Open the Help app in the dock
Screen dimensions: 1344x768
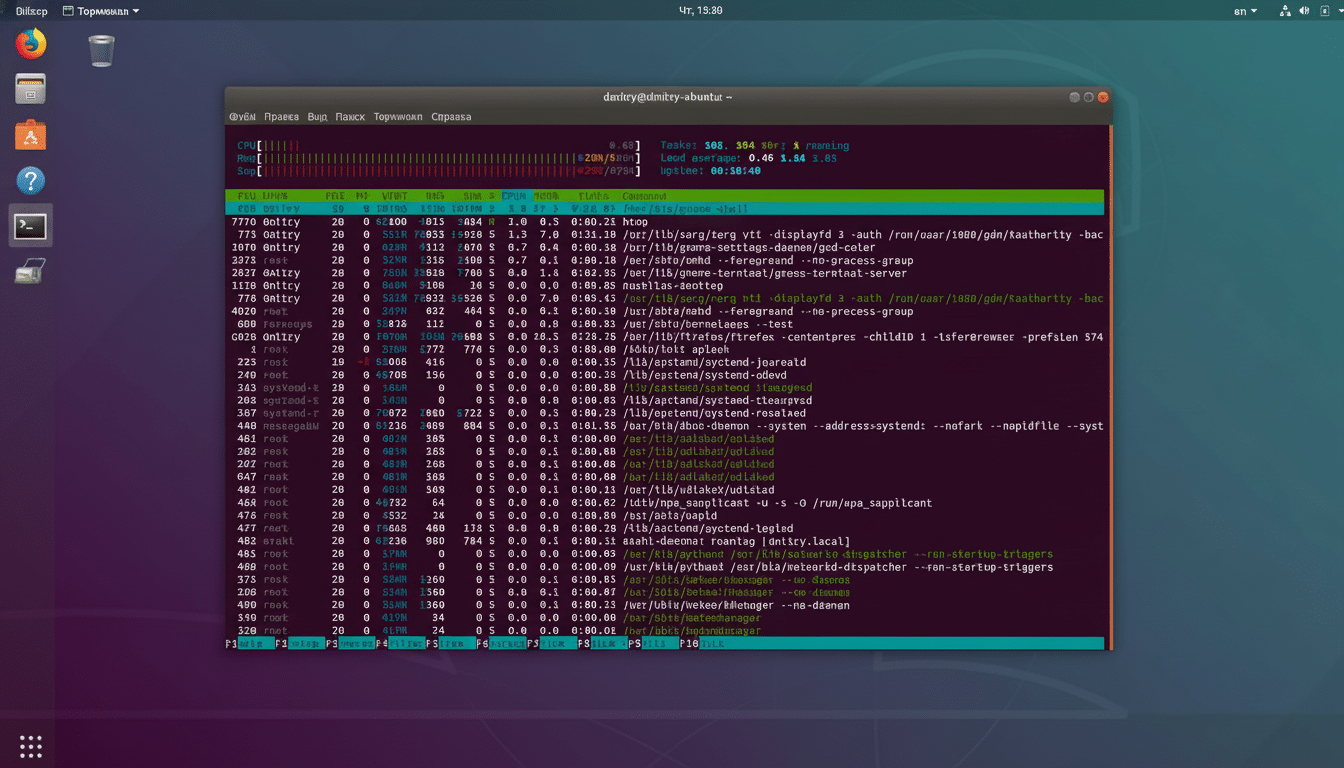(30, 180)
